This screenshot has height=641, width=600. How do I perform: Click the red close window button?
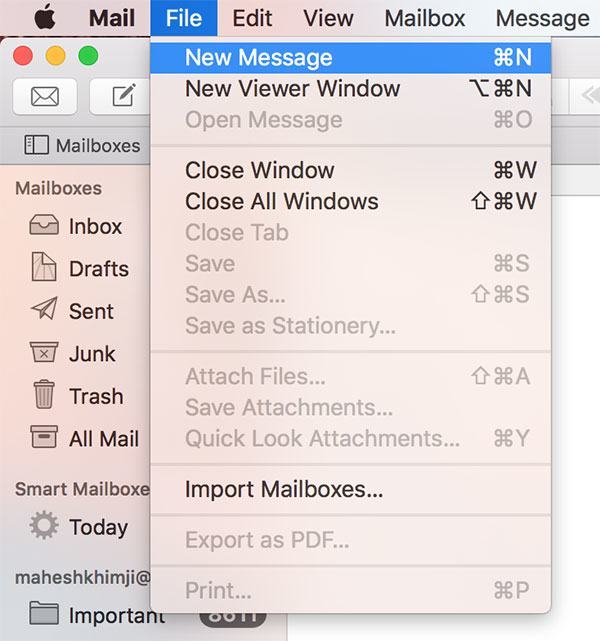[23, 55]
